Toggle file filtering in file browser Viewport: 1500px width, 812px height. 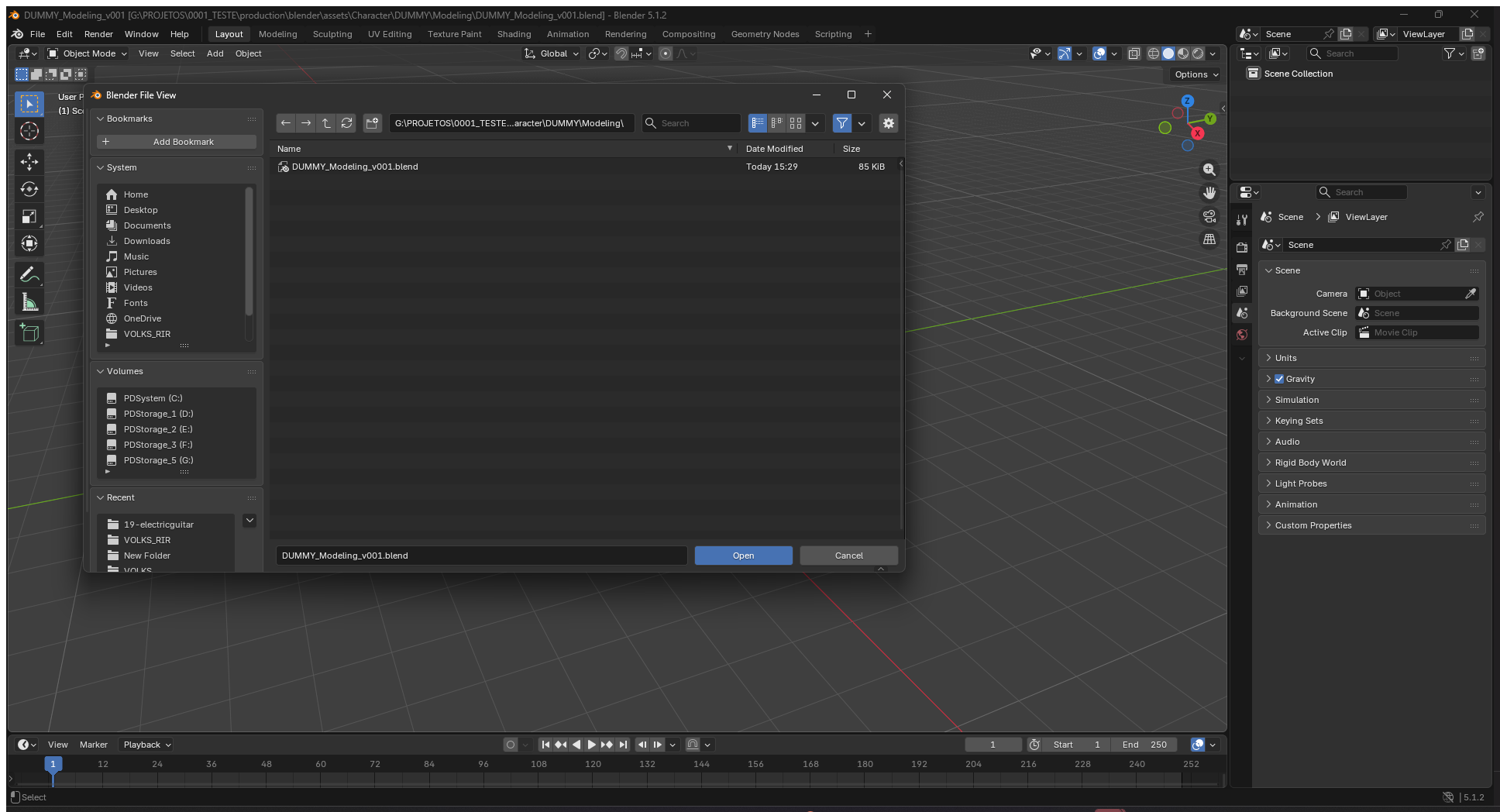pos(842,123)
